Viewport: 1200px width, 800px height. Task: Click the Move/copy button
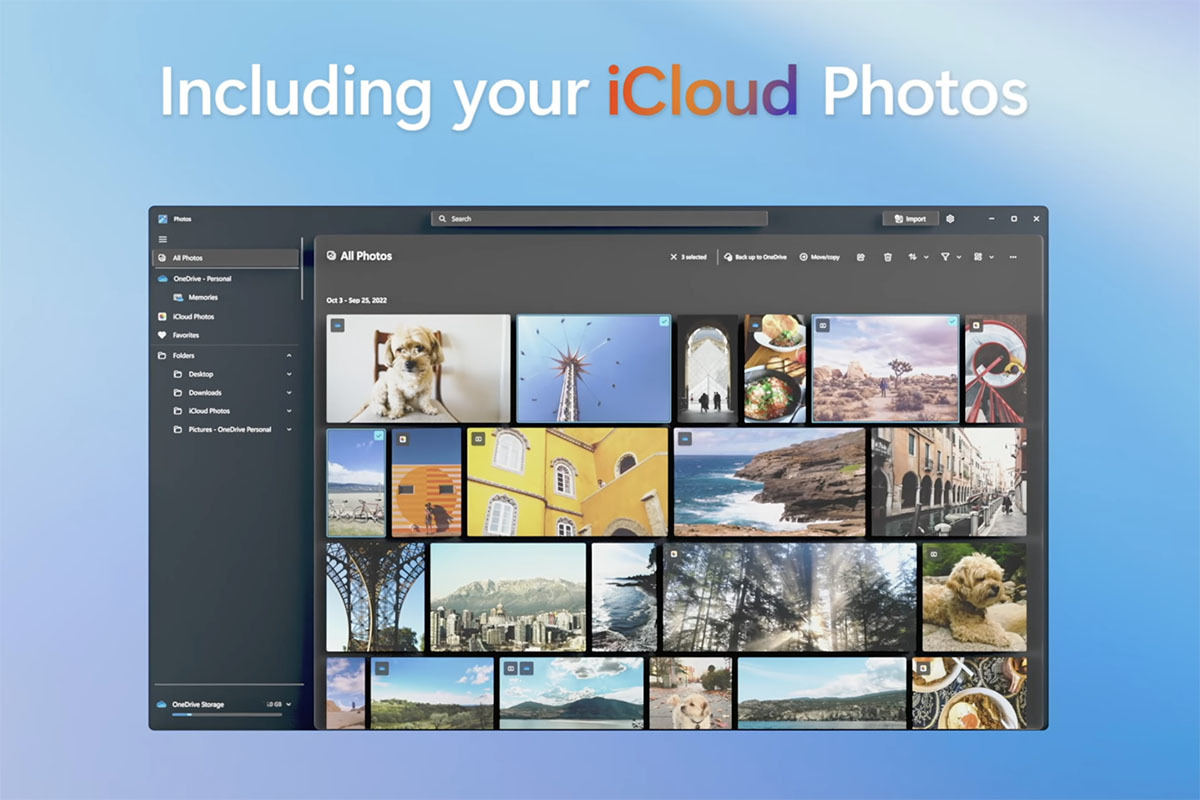[x=820, y=257]
